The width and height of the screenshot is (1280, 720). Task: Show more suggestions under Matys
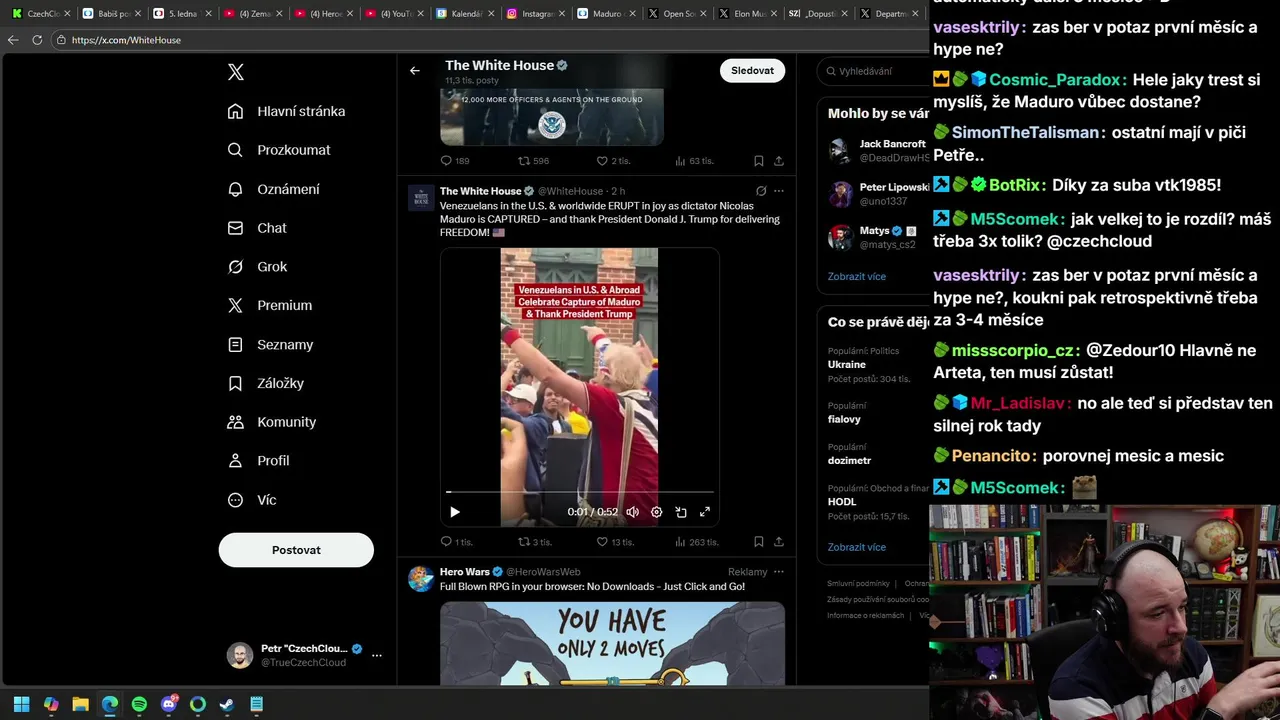[x=856, y=277]
